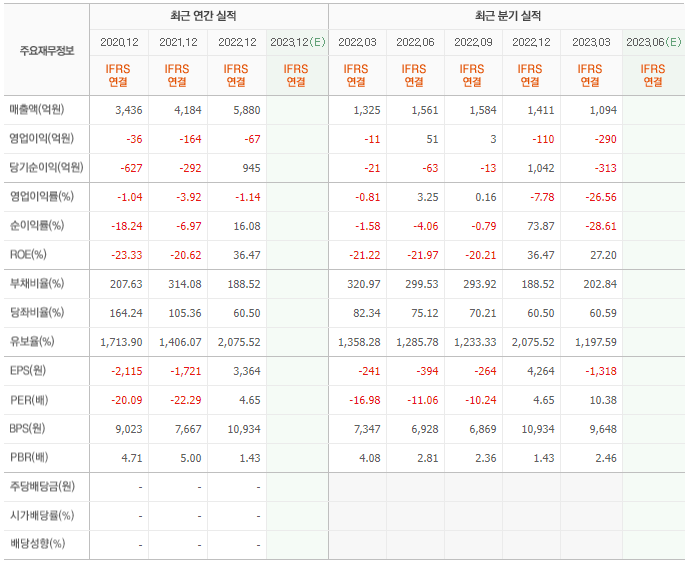Click quarterly net income value 1,042

click(x=541, y=168)
